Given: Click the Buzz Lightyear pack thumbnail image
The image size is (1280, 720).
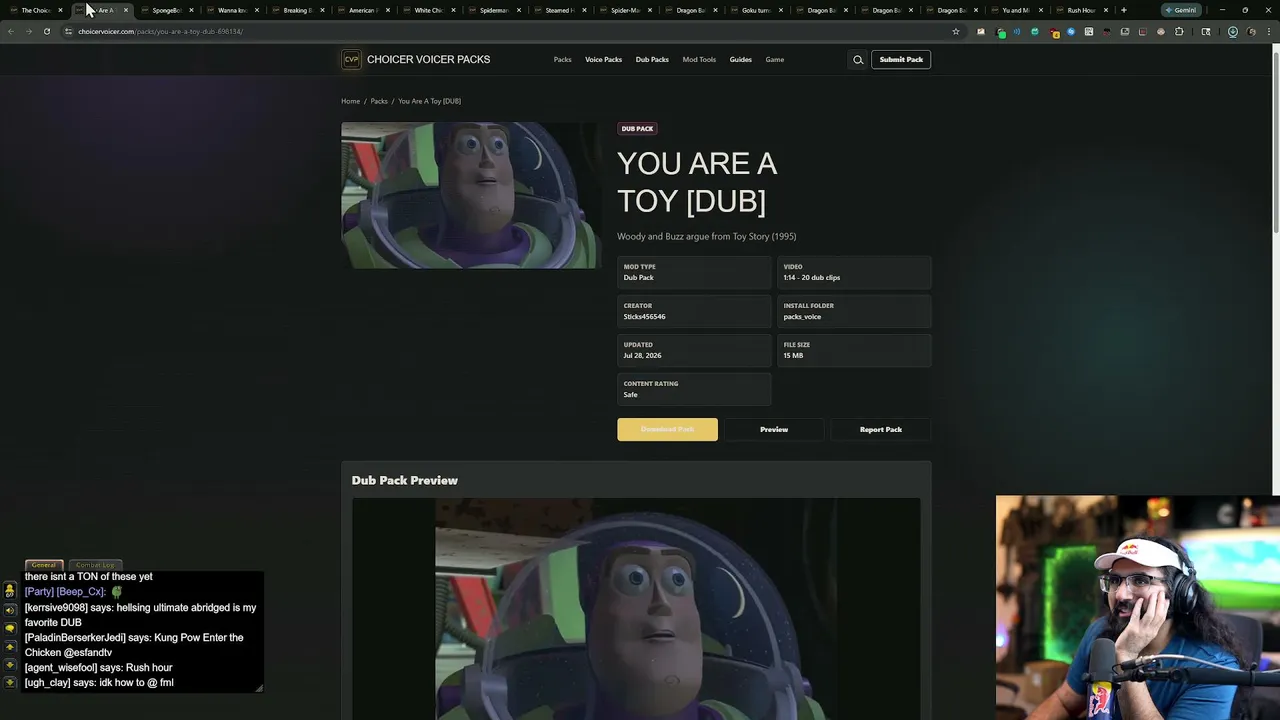Looking at the screenshot, I should pos(470,195).
